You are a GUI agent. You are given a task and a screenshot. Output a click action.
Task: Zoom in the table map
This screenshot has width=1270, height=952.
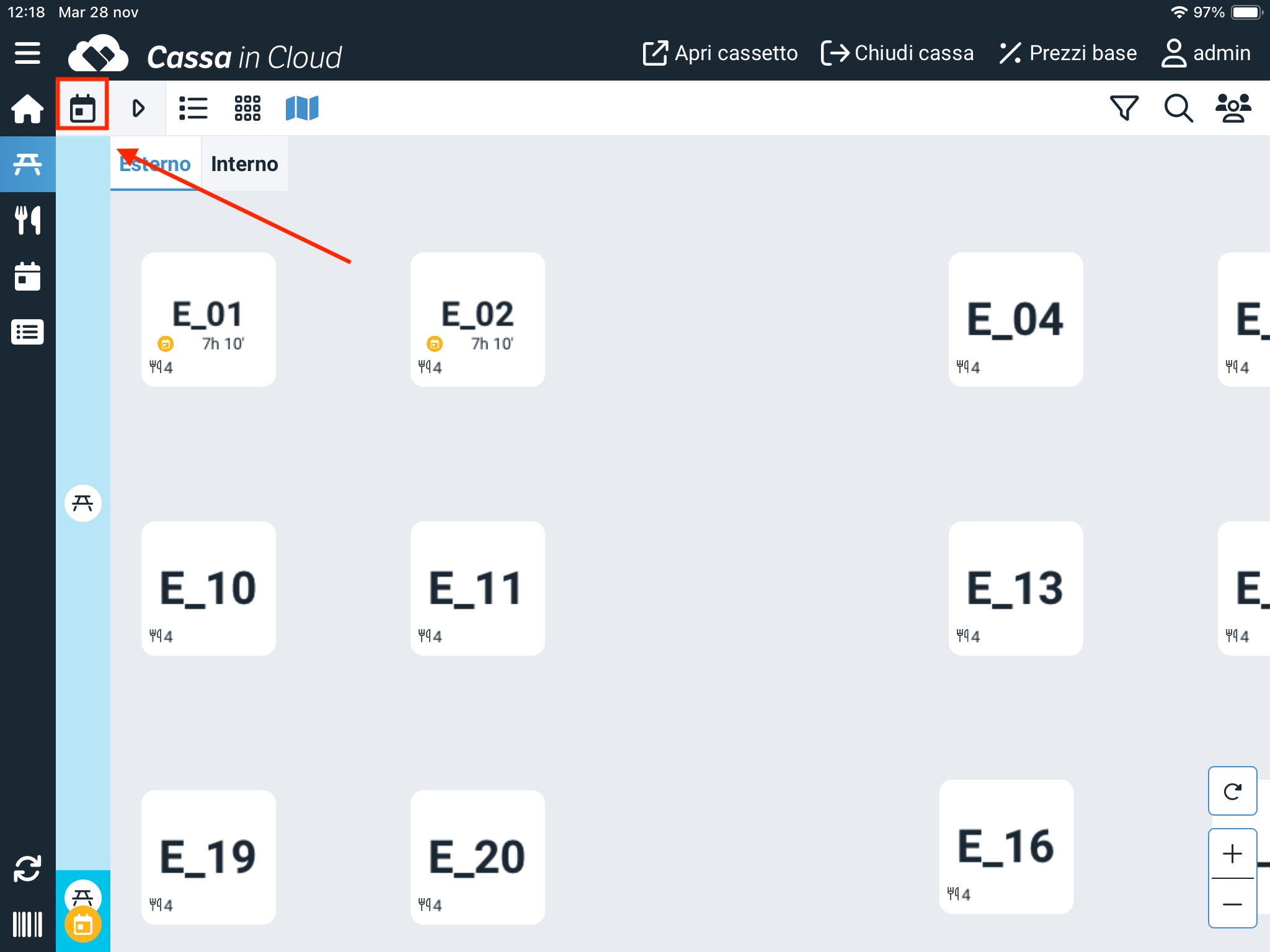pos(1232,854)
